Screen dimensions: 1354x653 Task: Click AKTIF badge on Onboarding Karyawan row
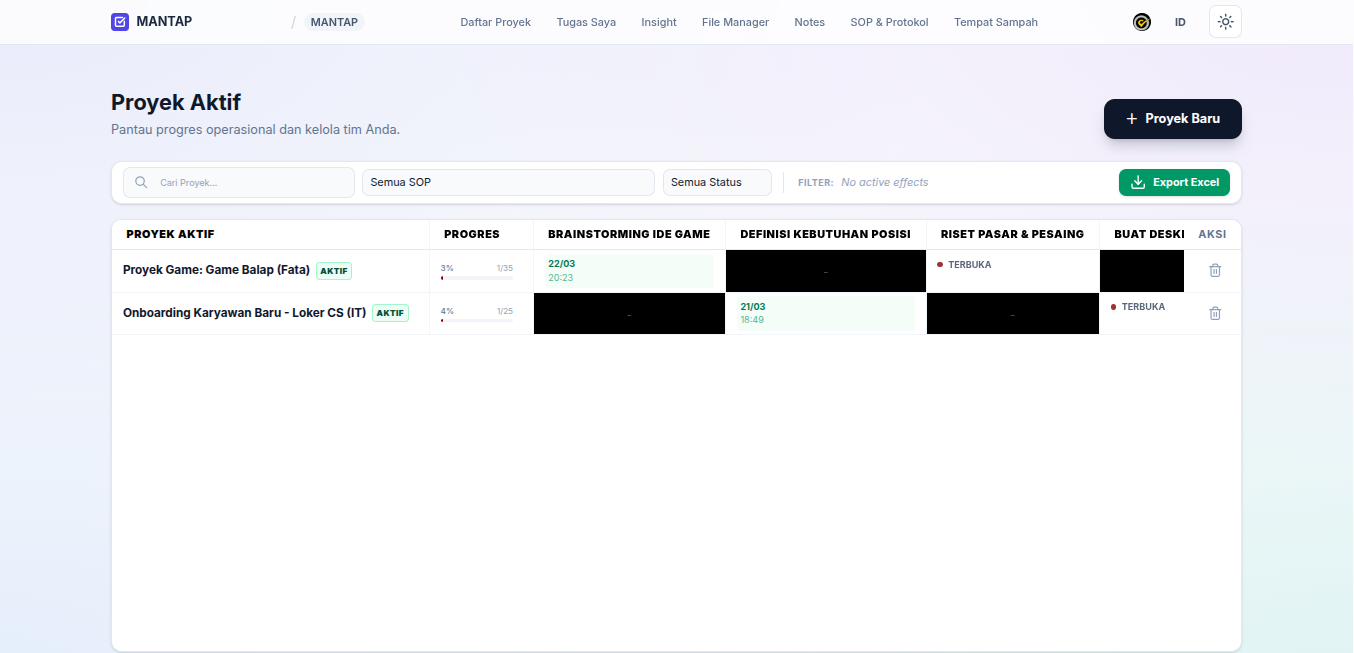[390, 313]
